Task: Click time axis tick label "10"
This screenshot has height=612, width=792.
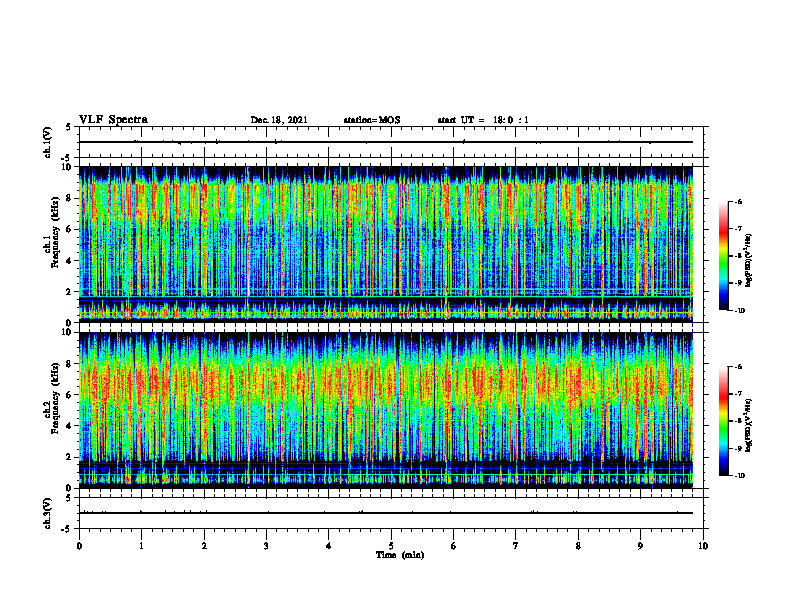Action: 703,546
